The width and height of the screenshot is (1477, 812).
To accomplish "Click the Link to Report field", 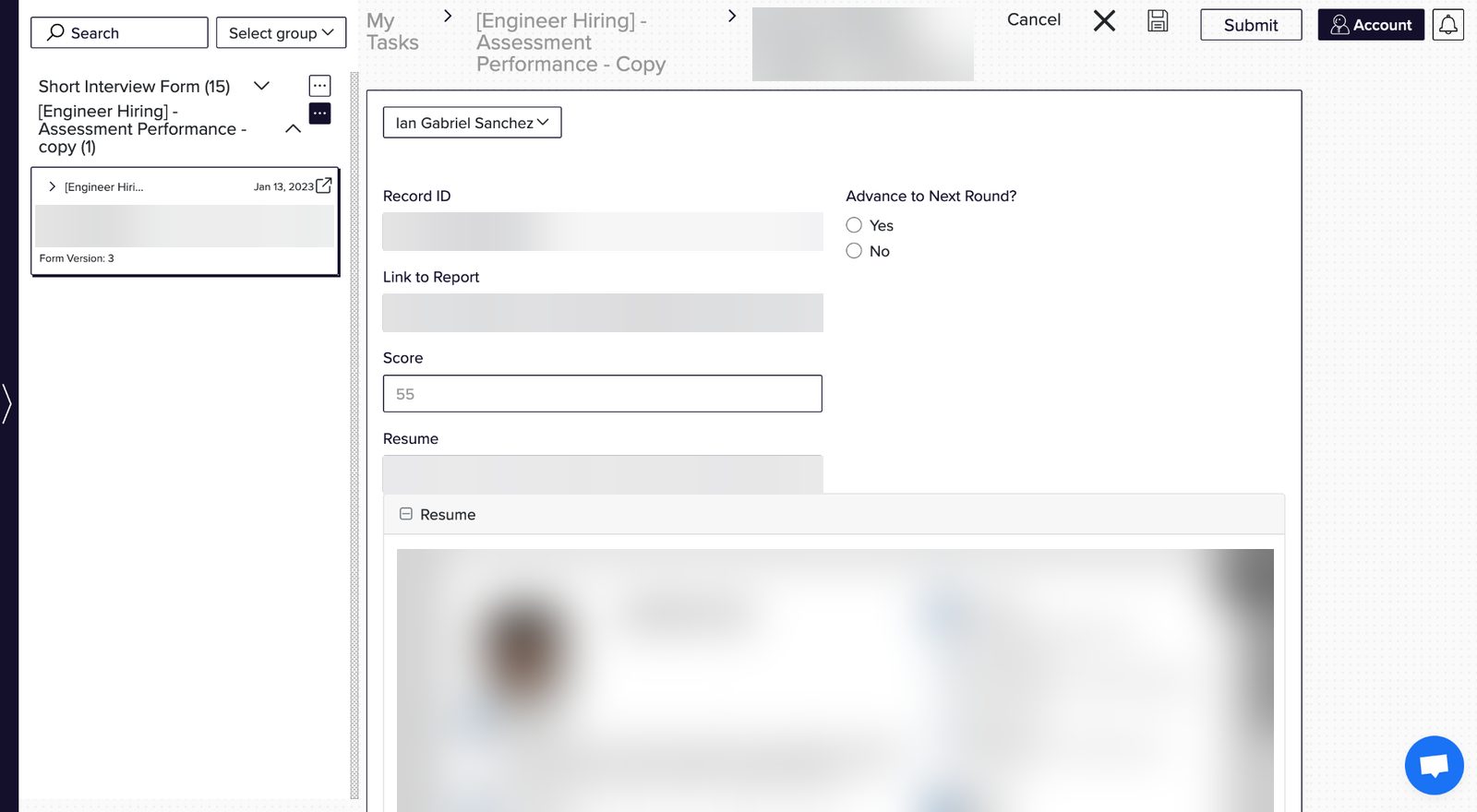I will 603,313.
